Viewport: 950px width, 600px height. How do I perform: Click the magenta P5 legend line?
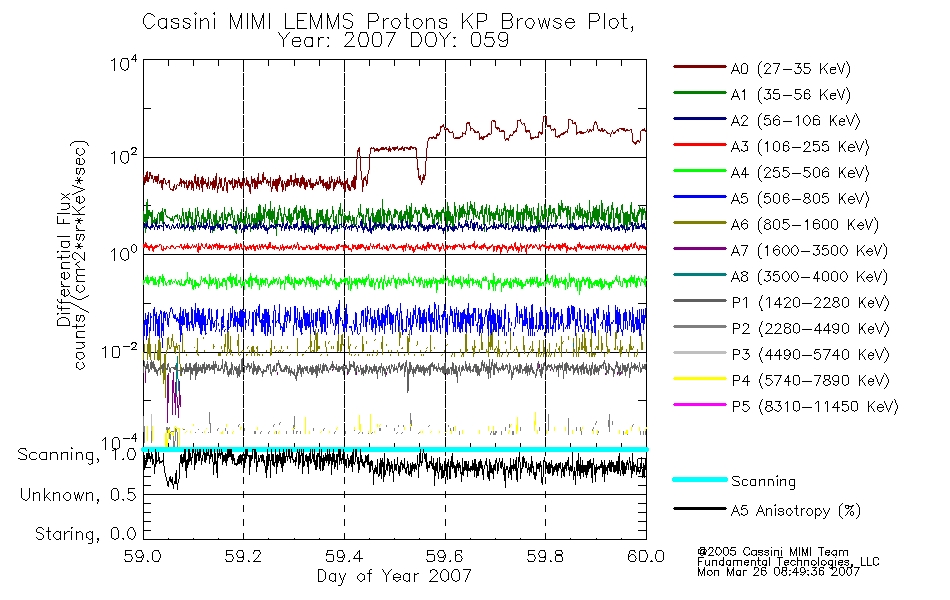(700, 405)
